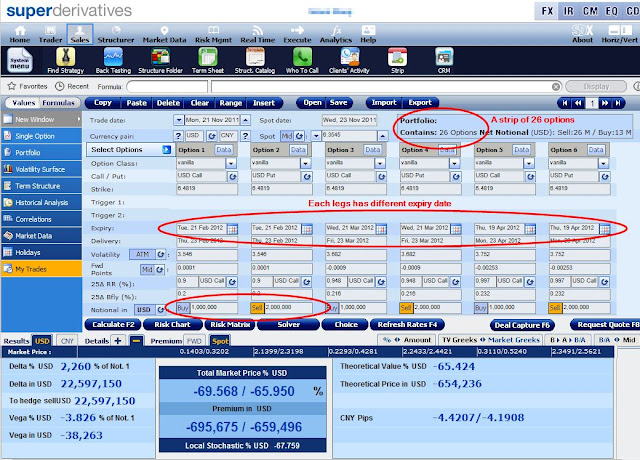Switch to Values view toggle
Image resolution: width=640 pixels, height=460 pixels.
(x=23, y=103)
